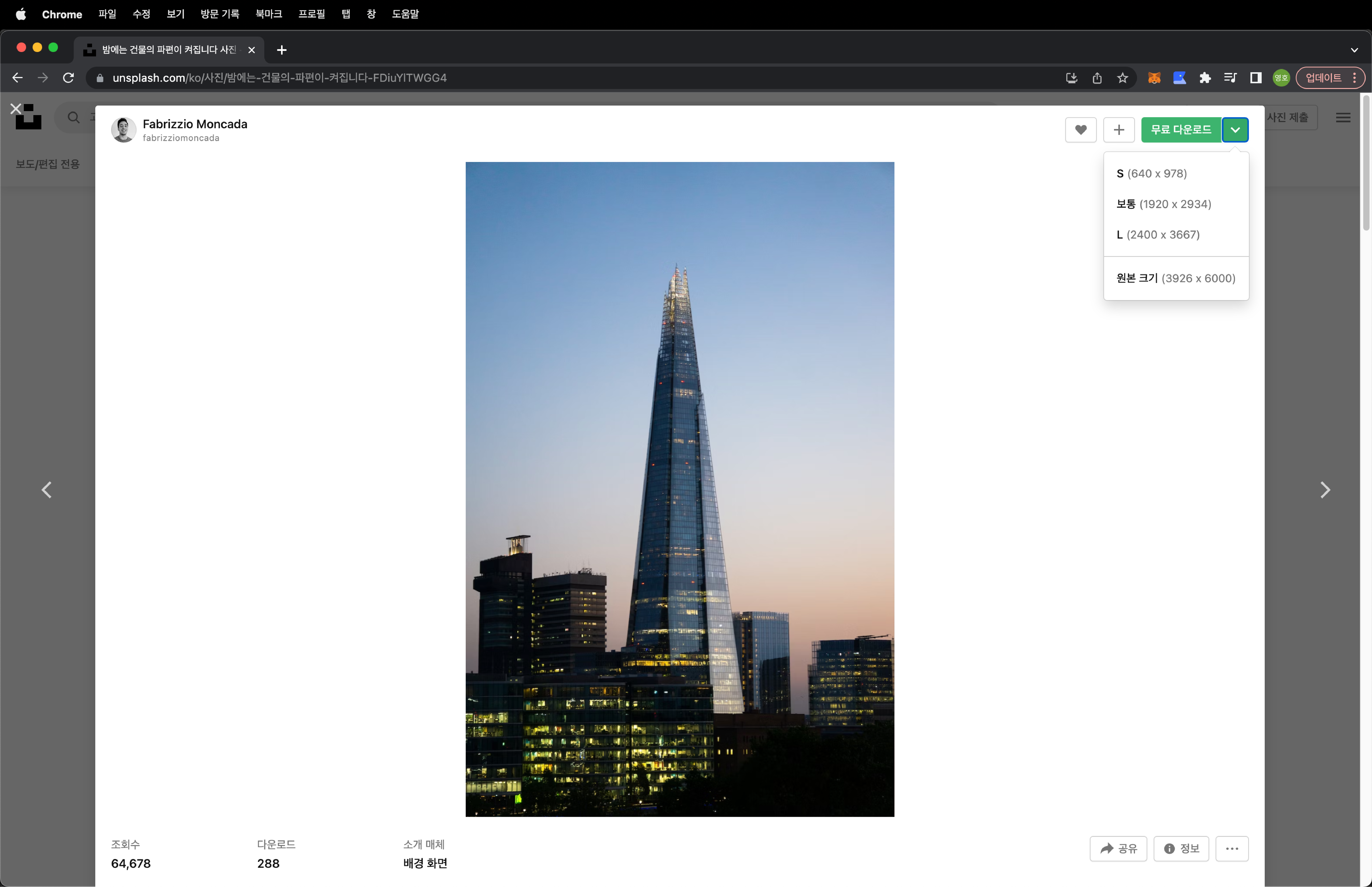This screenshot has height=887, width=1372.
Task: Go to the previous photo arrow
Action: tap(47, 490)
